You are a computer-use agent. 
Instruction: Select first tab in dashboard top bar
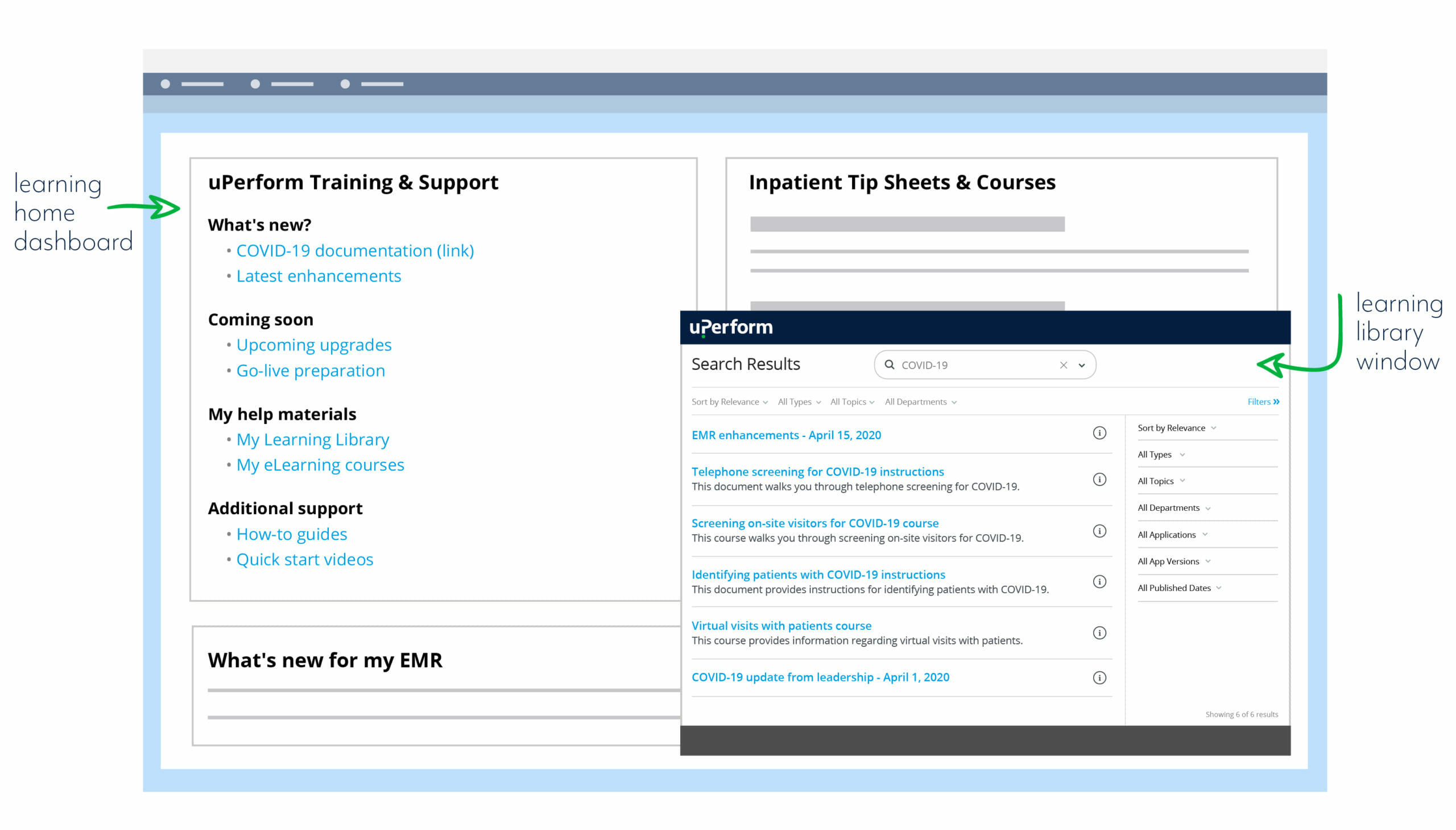point(192,84)
